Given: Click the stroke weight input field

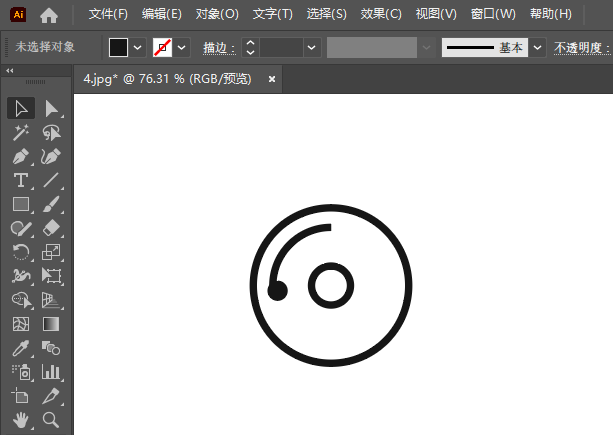Looking at the screenshot, I should point(281,48).
